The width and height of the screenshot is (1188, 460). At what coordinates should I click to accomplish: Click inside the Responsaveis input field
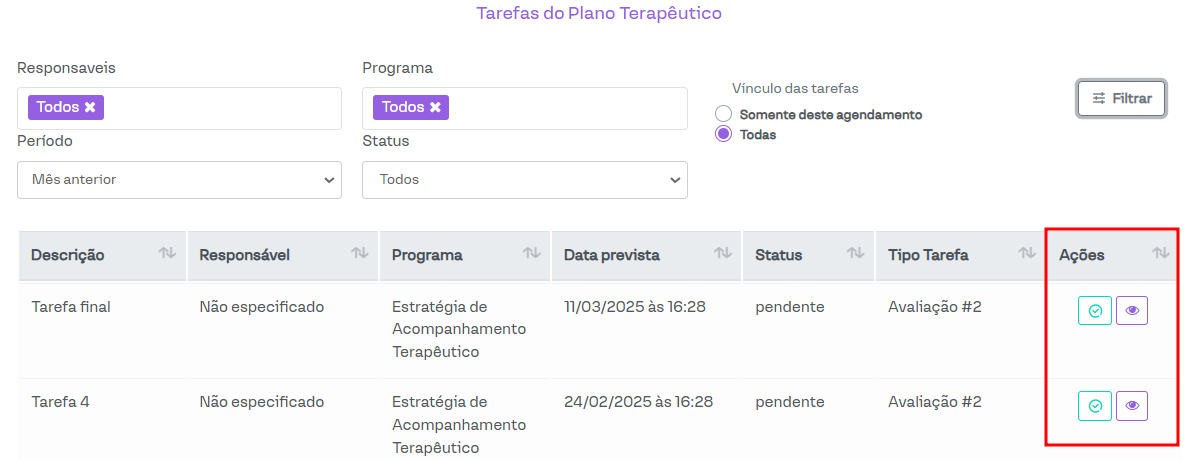(x=220, y=108)
